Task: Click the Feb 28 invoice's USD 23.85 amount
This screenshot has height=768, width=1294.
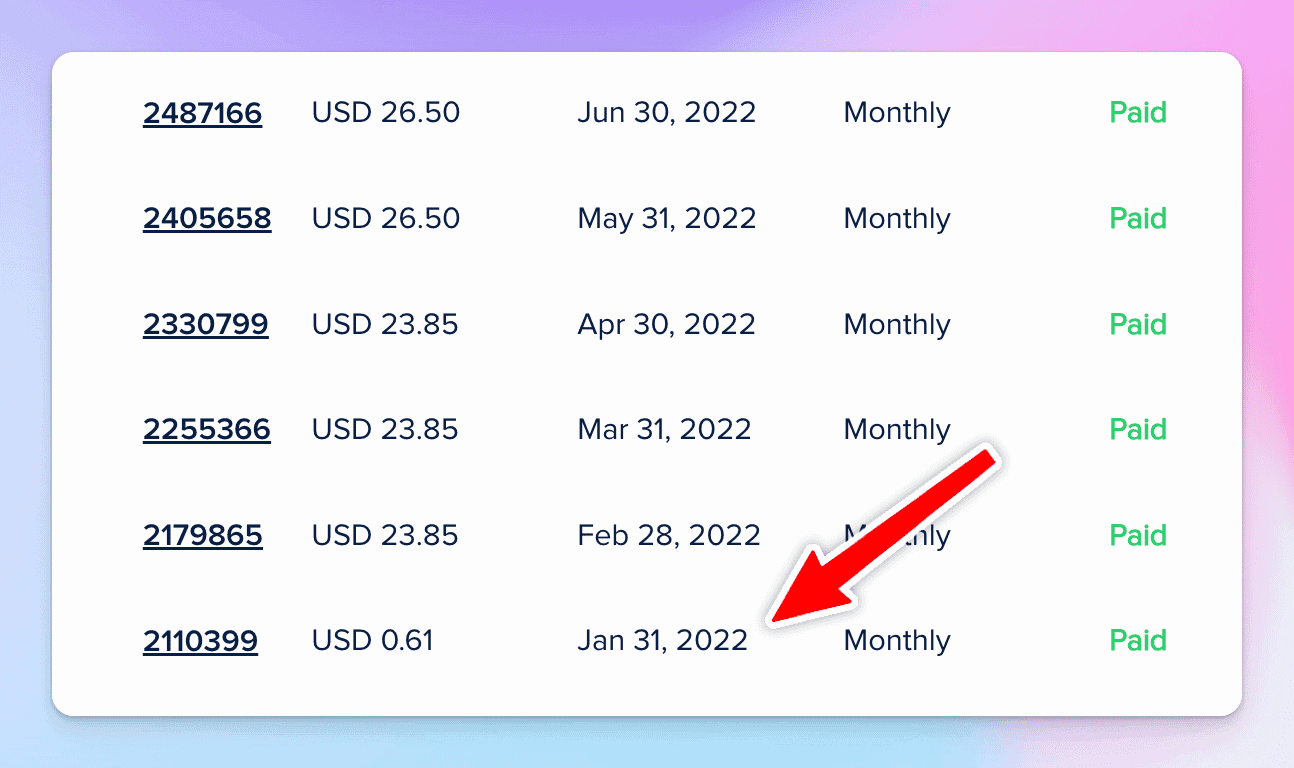Action: pos(385,536)
